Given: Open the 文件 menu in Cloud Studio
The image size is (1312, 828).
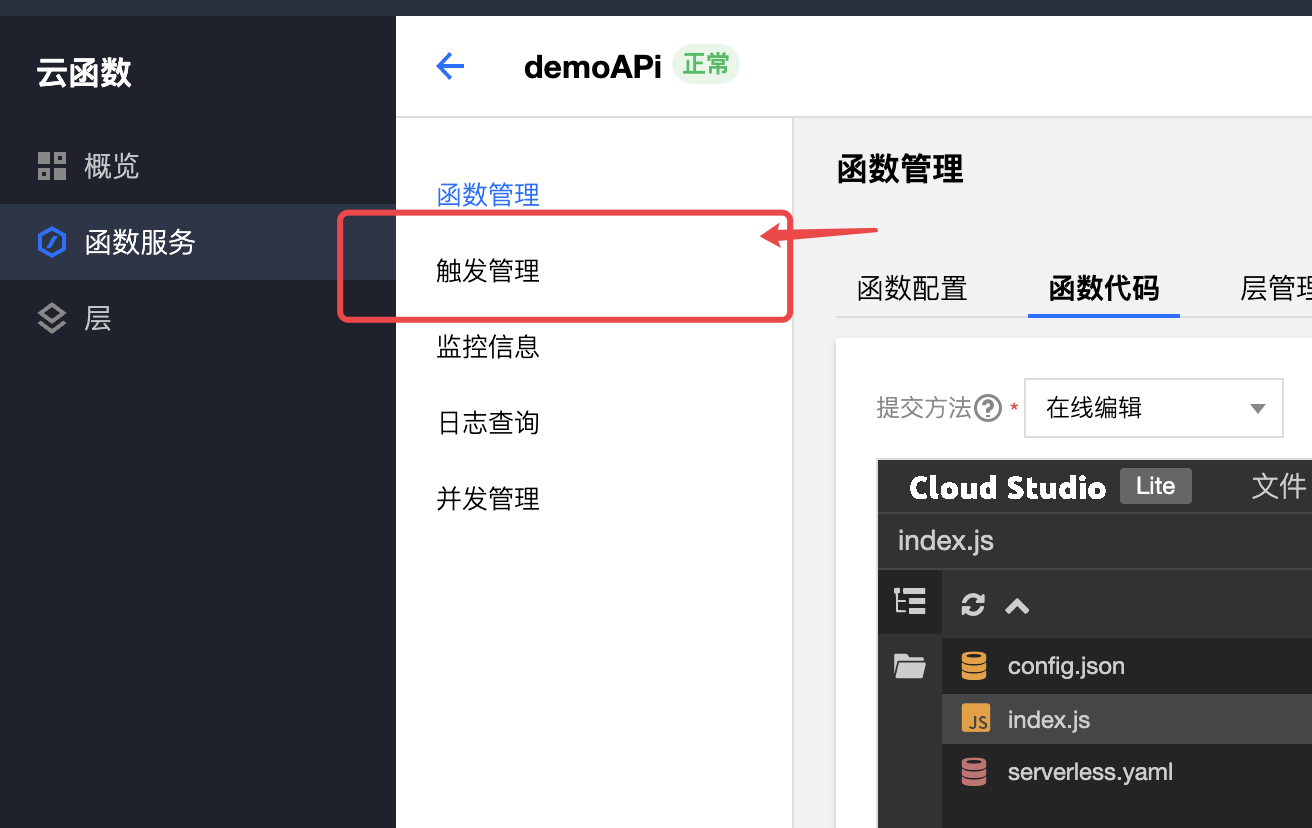Looking at the screenshot, I should 1278,487.
